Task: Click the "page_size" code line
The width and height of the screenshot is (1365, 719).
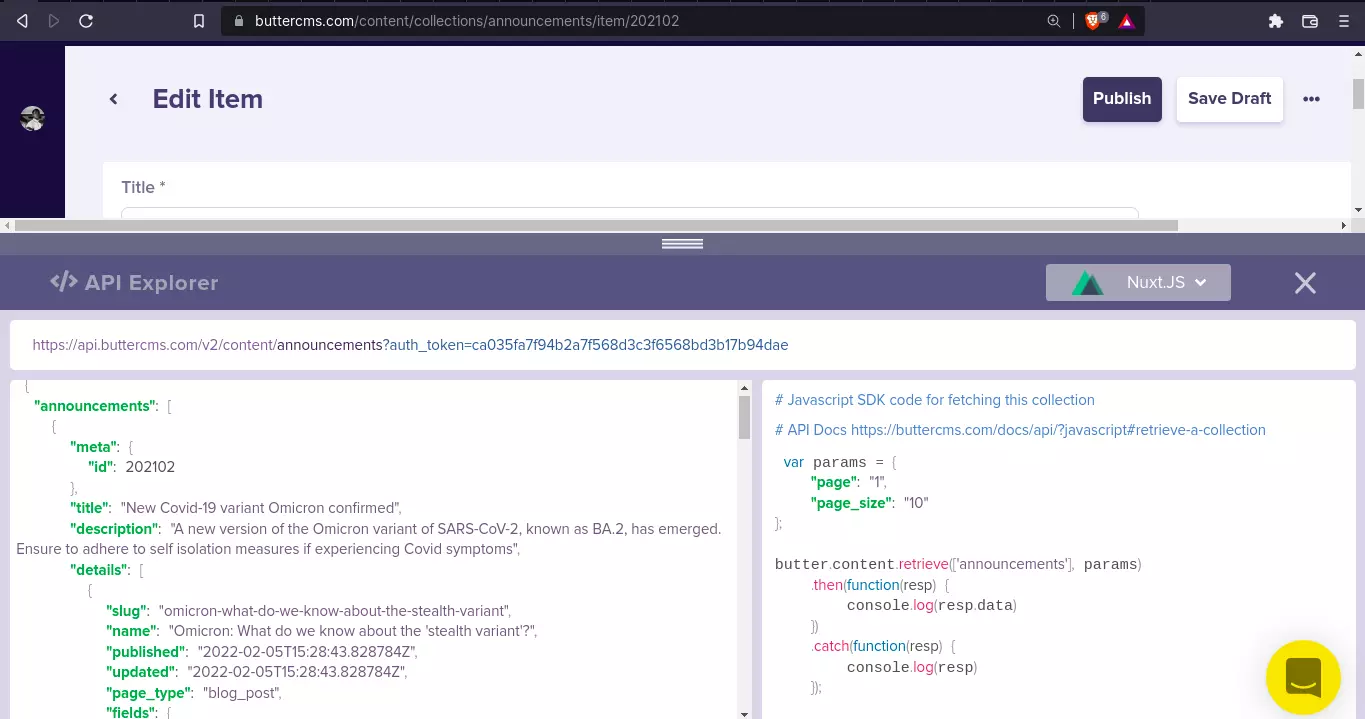Action: point(869,503)
